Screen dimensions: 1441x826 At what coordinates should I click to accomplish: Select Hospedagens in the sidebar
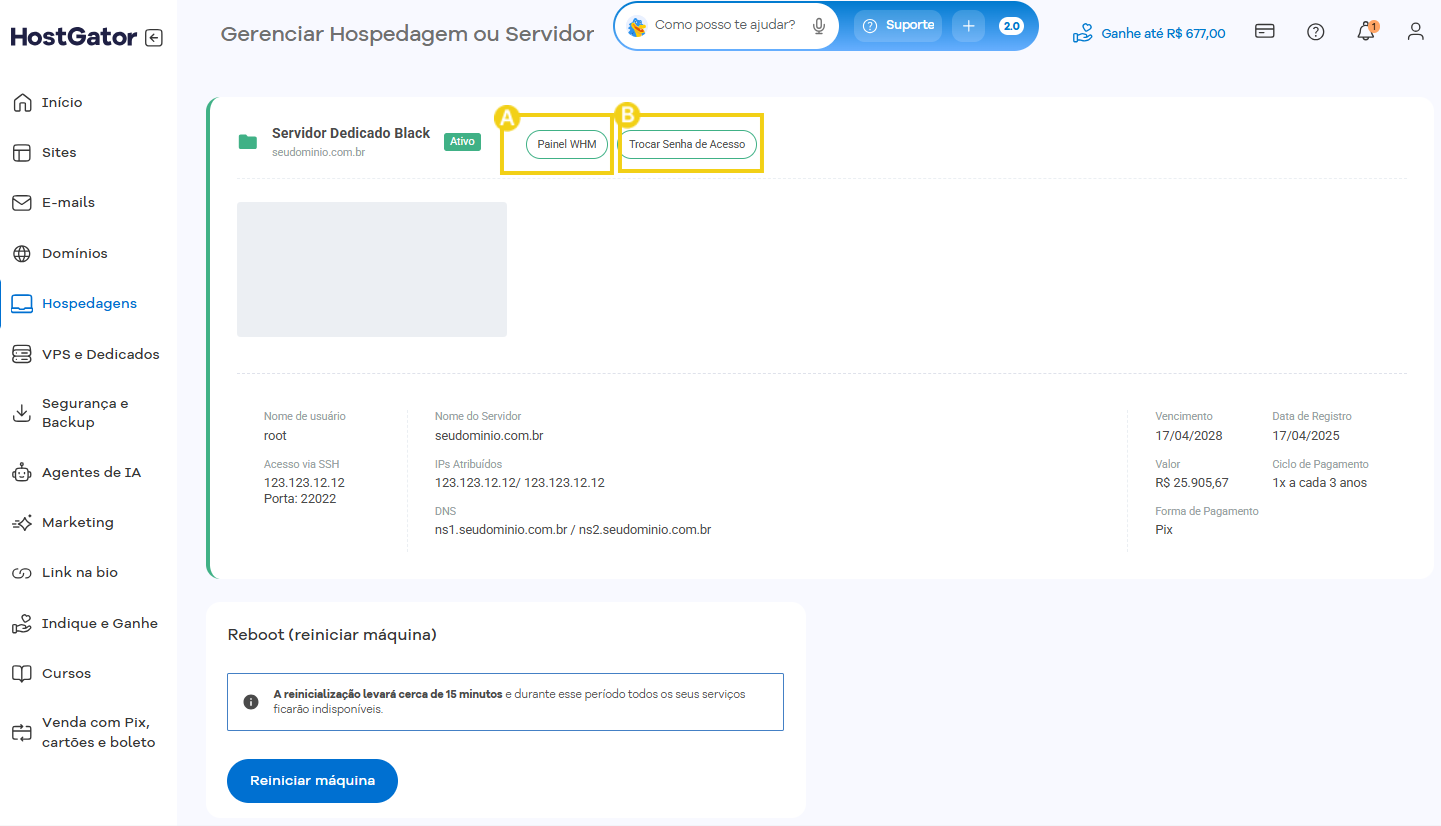[89, 303]
